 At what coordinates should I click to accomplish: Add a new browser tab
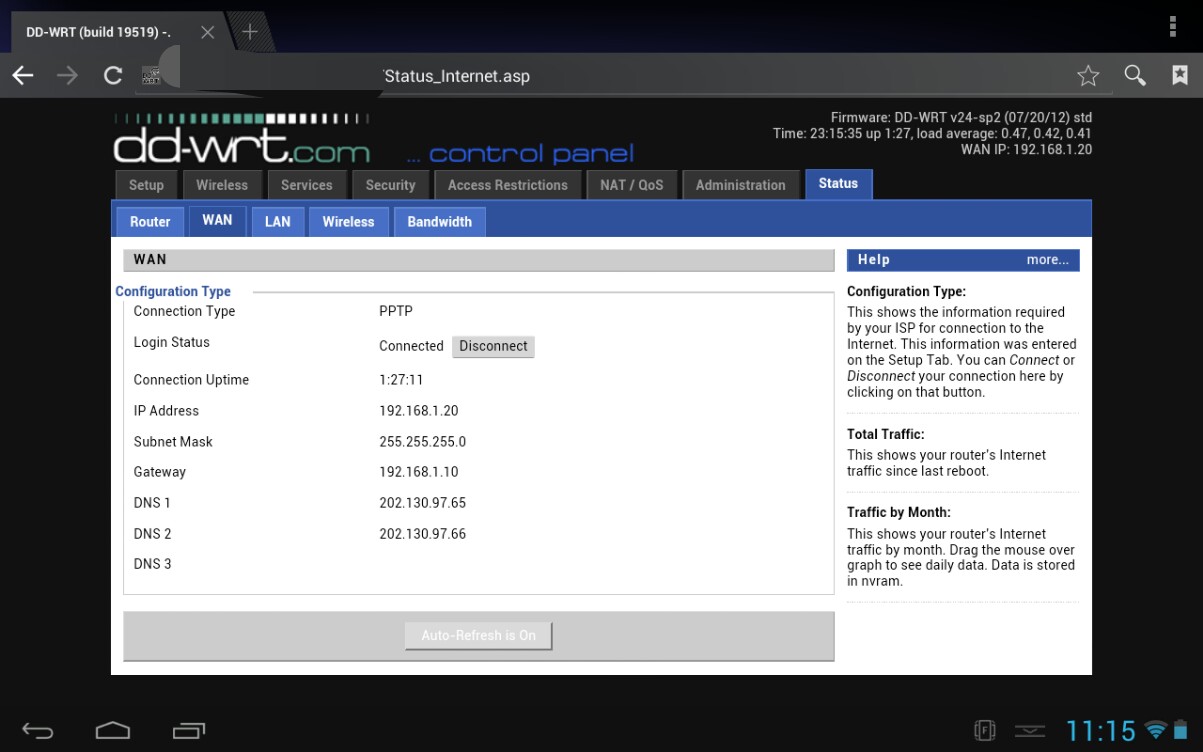point(250,31)
